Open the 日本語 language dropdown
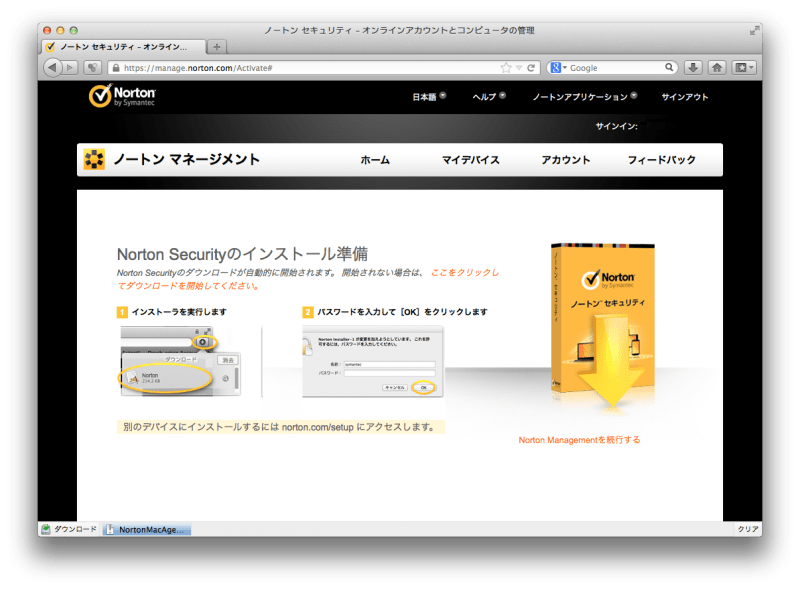The width and height of the screenshot is (800, 589). point(429,96)
